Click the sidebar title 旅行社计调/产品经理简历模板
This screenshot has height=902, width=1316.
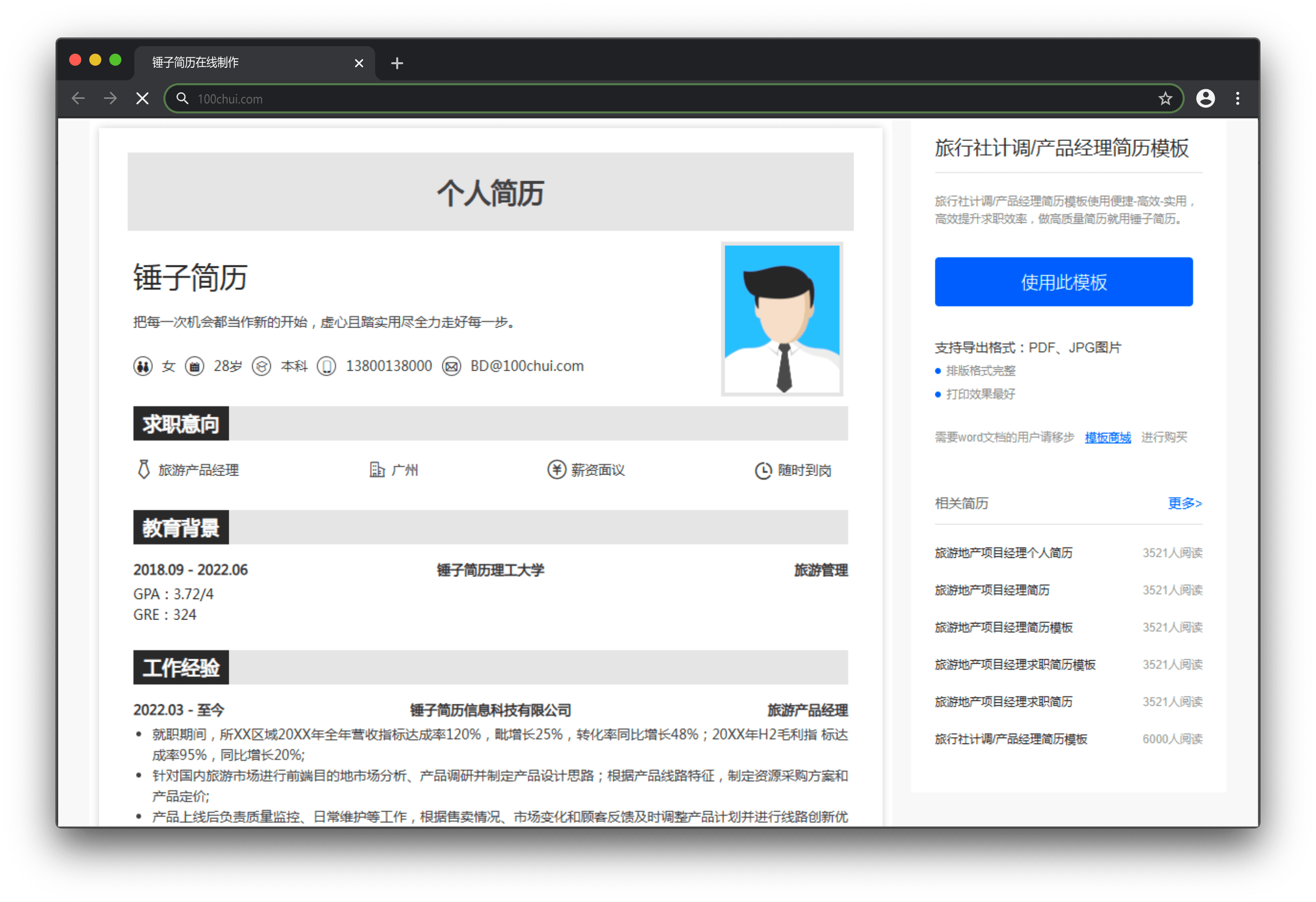pos(1062,148)
